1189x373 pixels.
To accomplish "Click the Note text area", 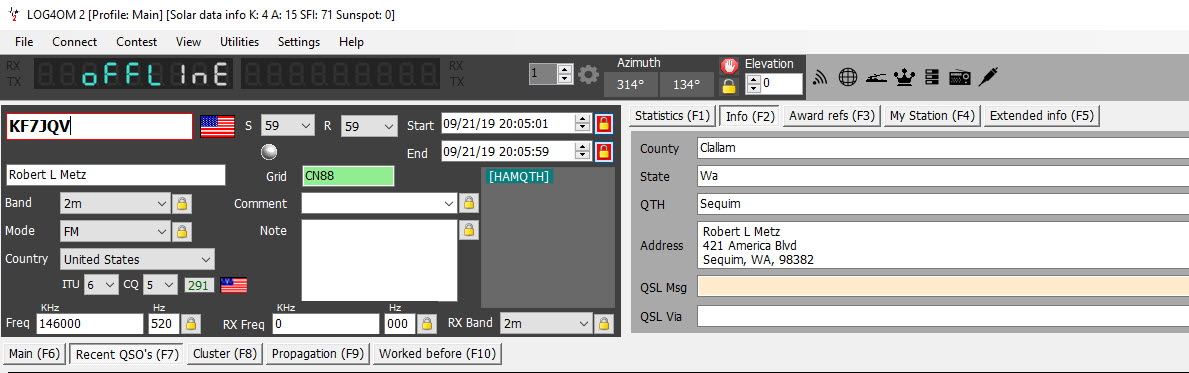I will click(x=379, y=261).
